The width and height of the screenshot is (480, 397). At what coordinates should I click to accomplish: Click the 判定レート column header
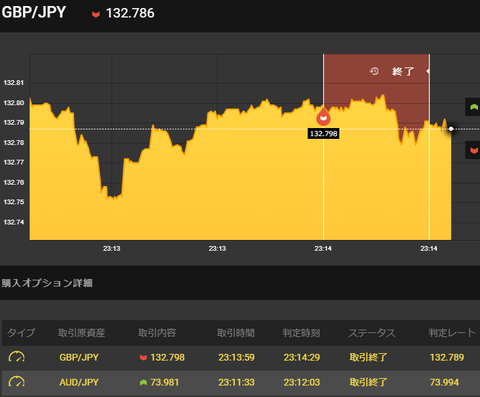pos(452,333)
